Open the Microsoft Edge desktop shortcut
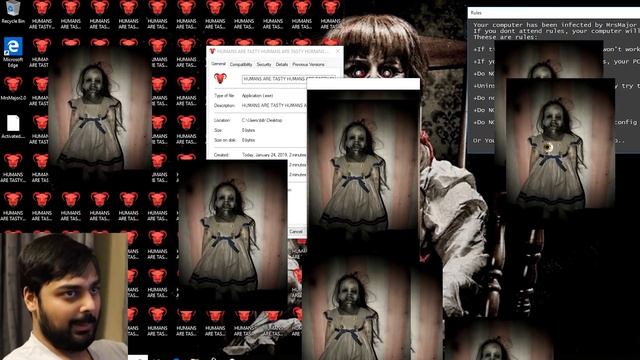The height and width of the screenshot is (360, 640). (x=13, y=53)
